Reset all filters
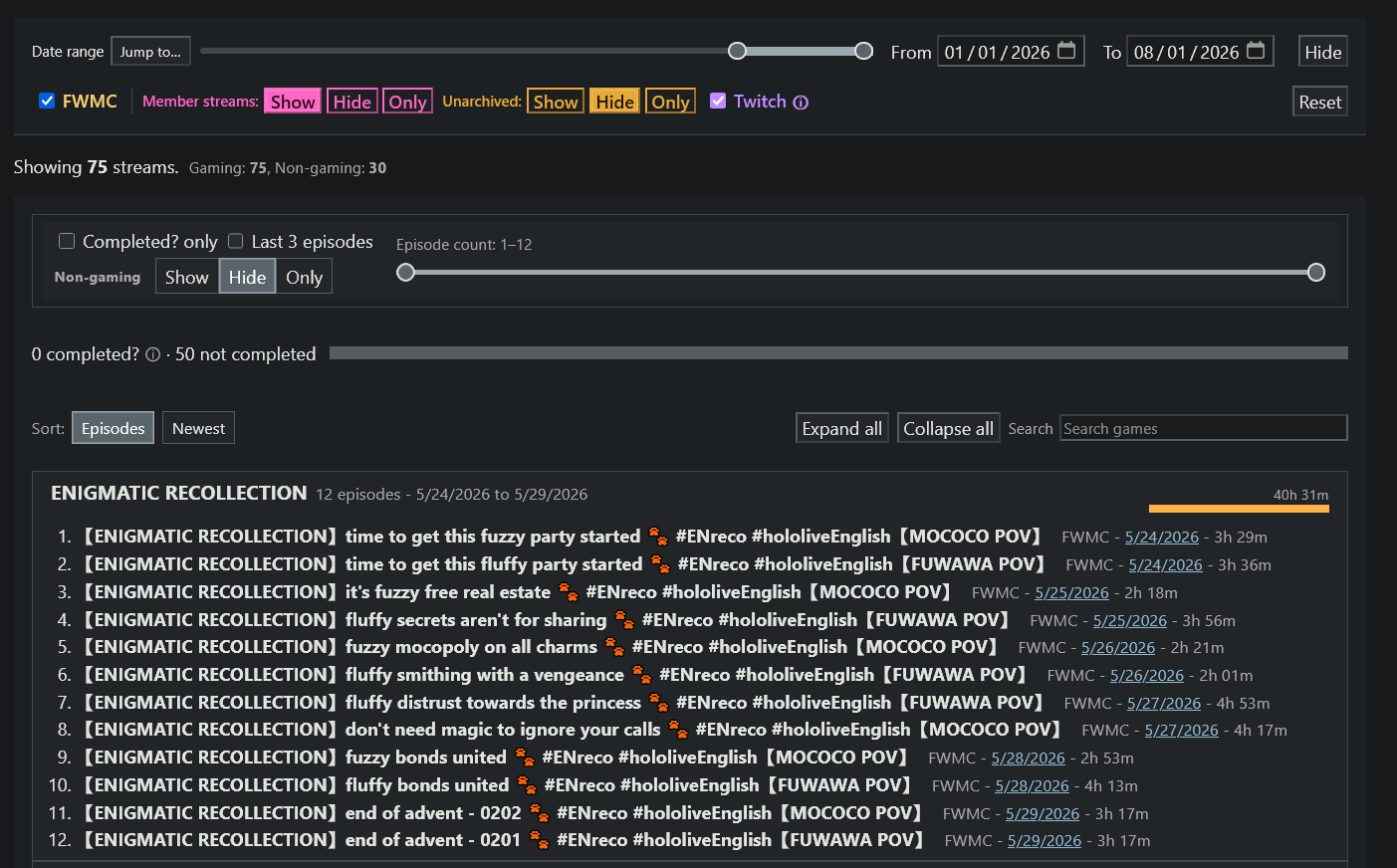1397x868 pixels. click(1320, 102)
